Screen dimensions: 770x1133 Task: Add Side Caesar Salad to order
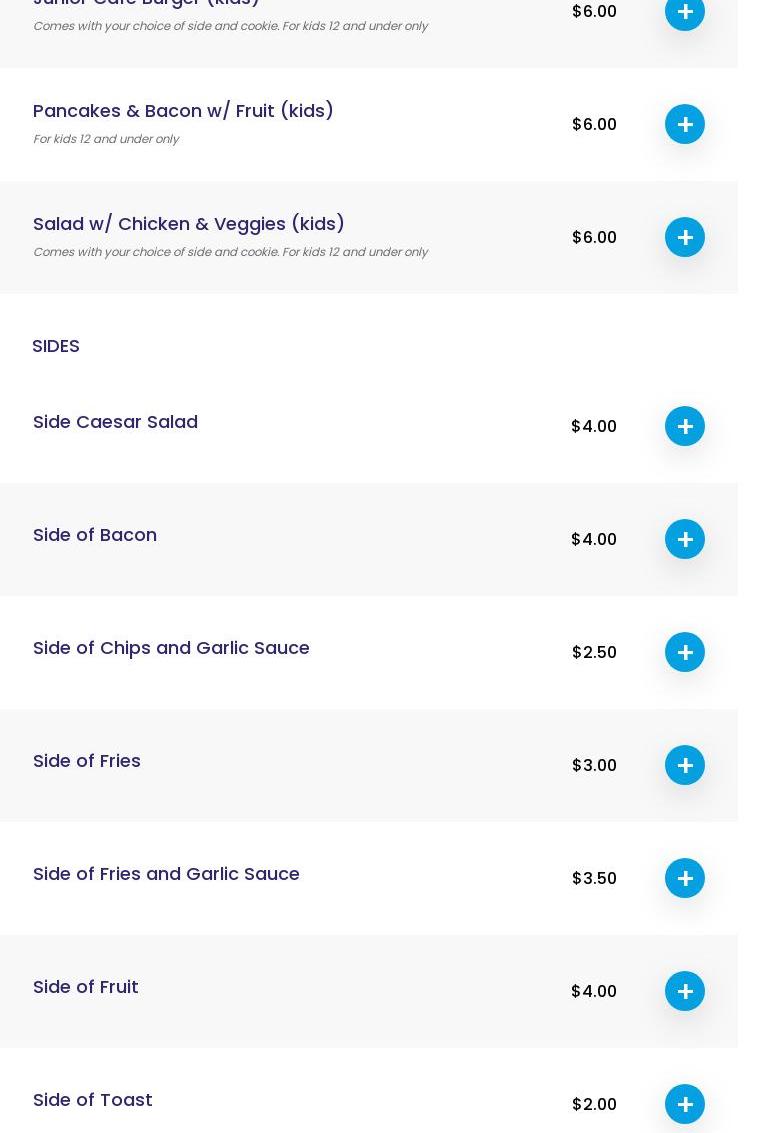pyautogui.click(x=685, y=426)
